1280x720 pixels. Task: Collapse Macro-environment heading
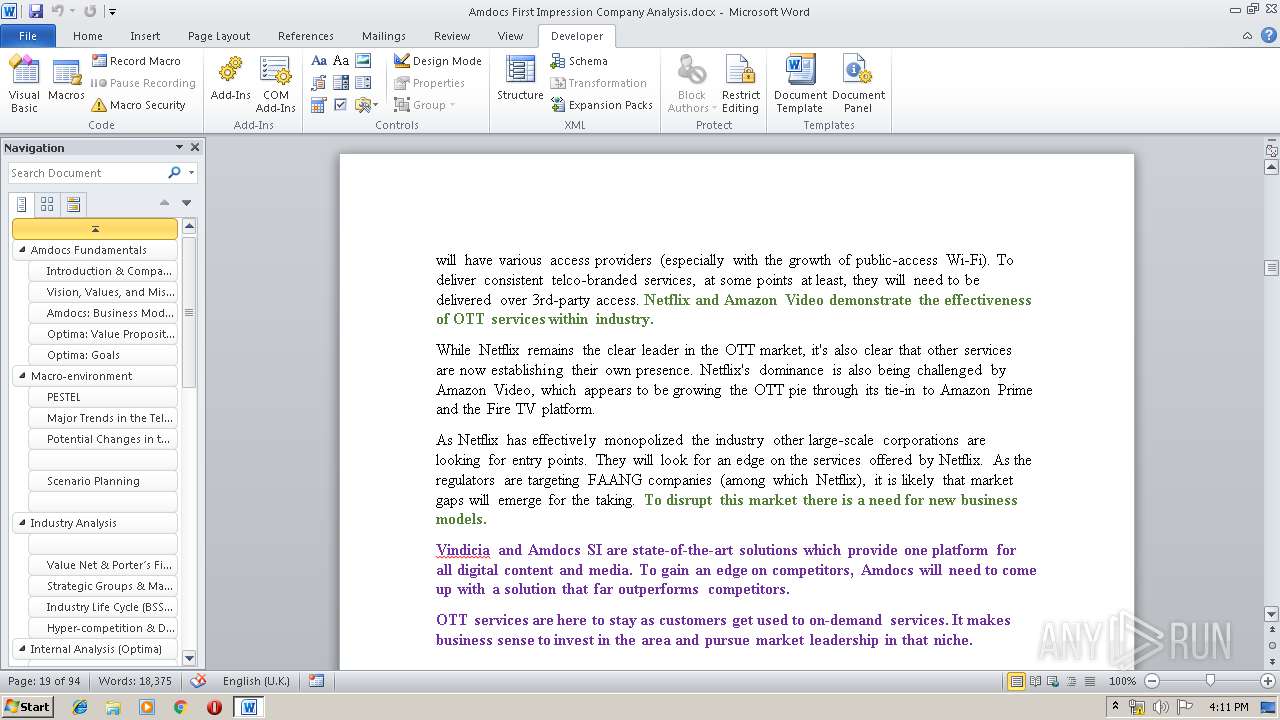click(x=22, y=376)
